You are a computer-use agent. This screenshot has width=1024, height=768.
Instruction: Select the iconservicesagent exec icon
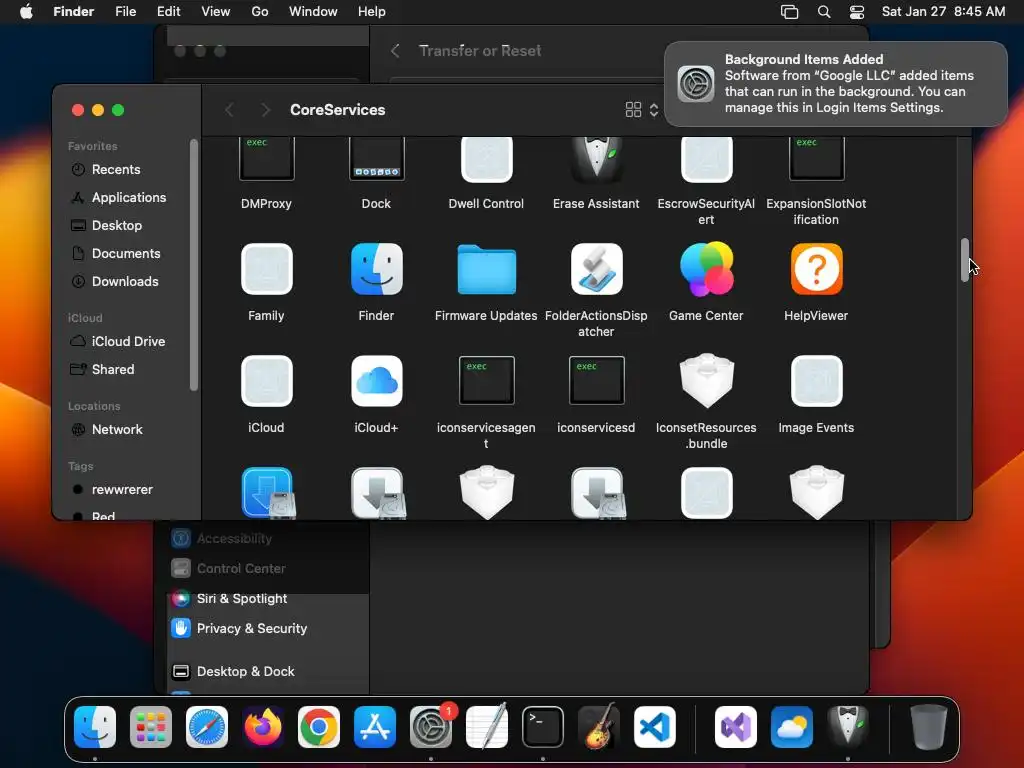click(x=487, y=380)
